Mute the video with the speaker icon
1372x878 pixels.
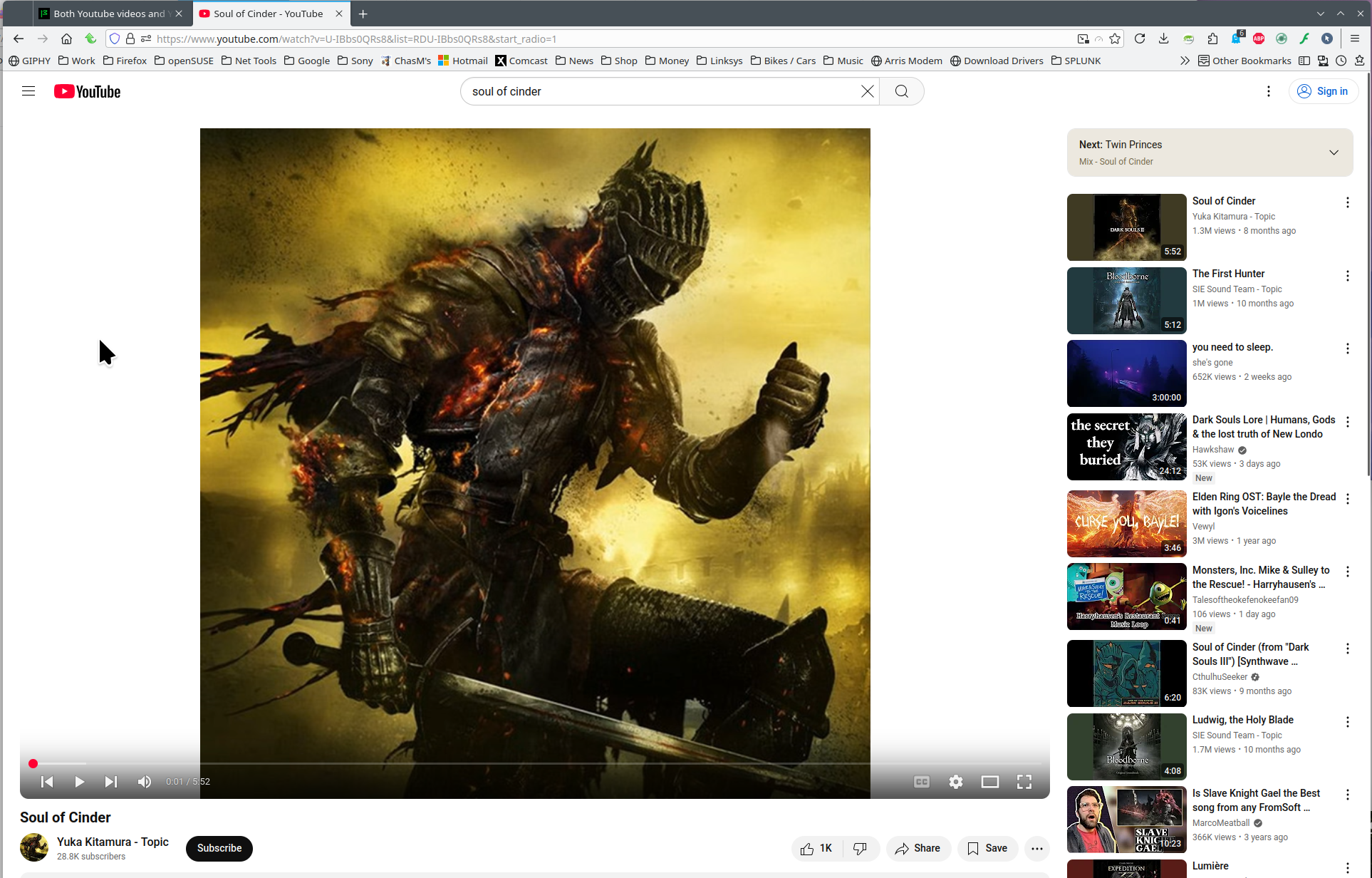coord(145,782)
